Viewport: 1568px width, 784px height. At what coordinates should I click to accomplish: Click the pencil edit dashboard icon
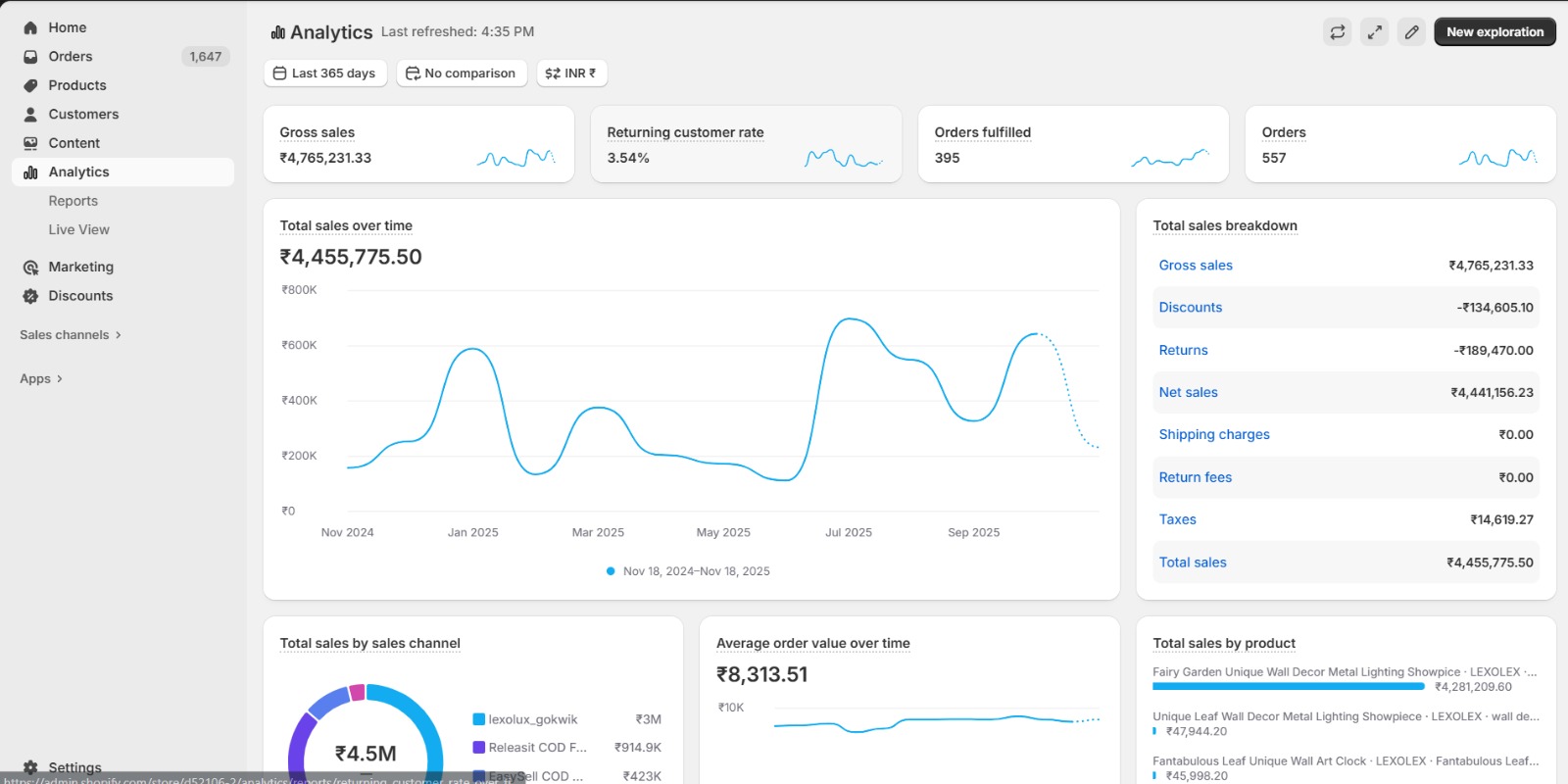point(1411,32)
